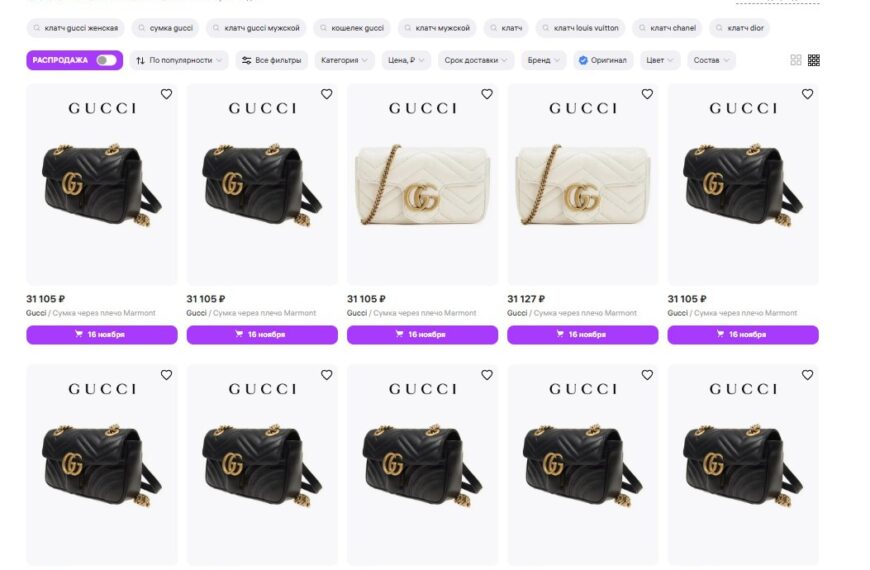Favorite the last bag in the top row
Viewport: 870px width, 570px height.
(x=807, y=94)
